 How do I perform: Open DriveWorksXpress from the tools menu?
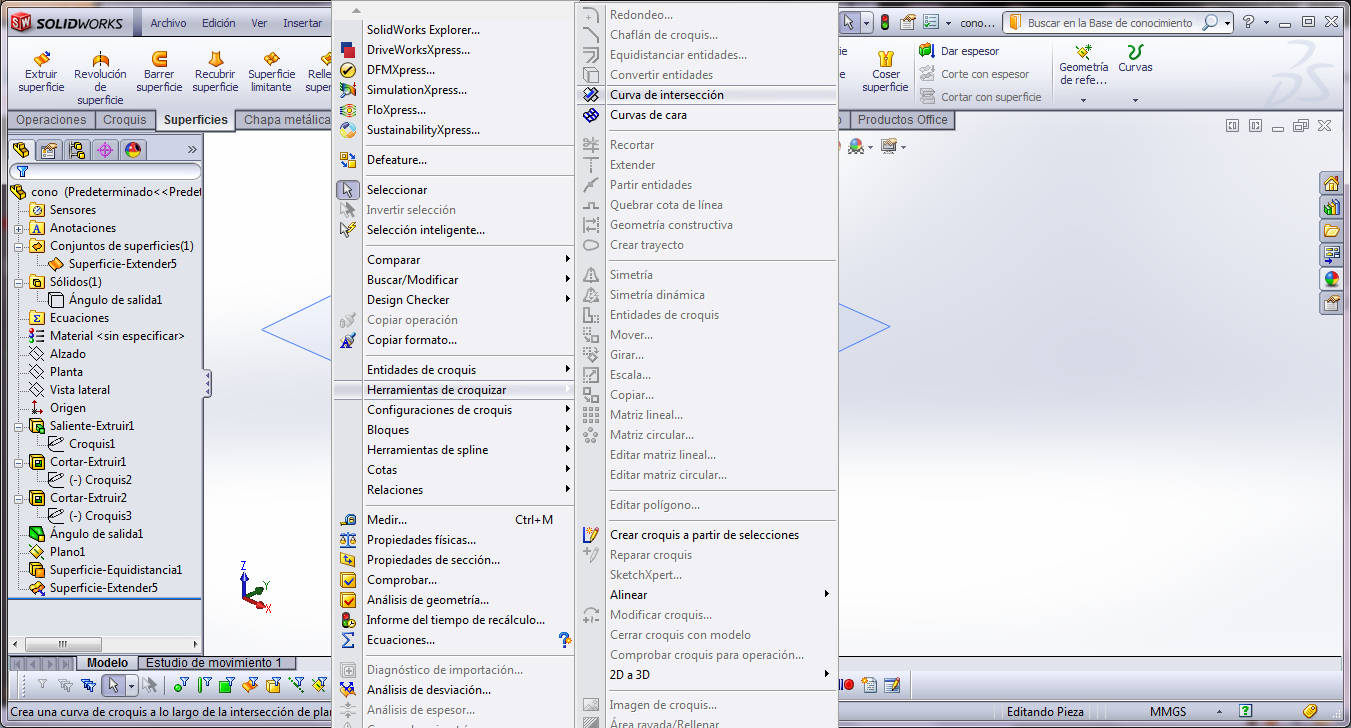[x=454, y=50]
